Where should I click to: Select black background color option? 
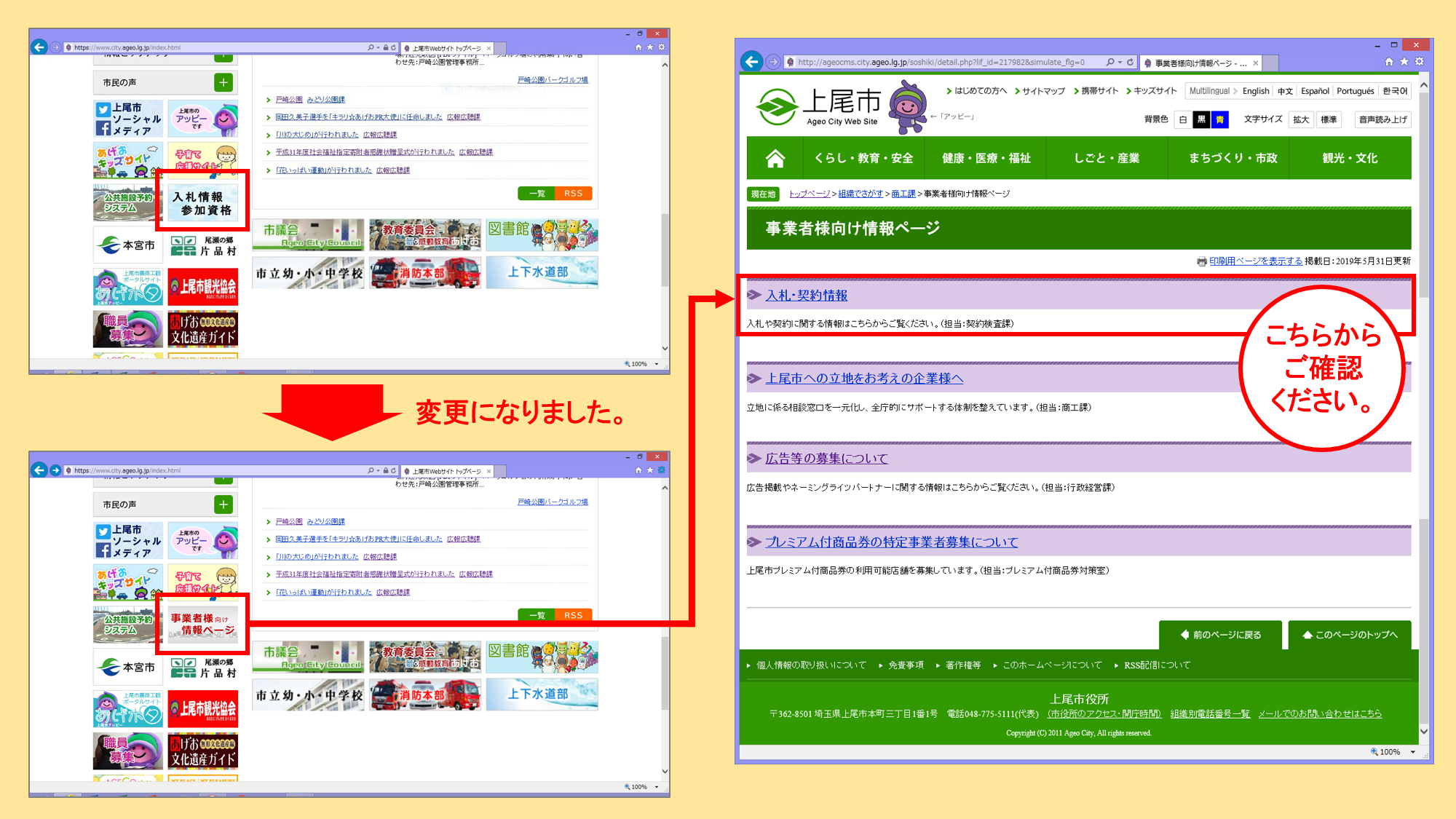pyautogui.click(x=1201, y=119)
